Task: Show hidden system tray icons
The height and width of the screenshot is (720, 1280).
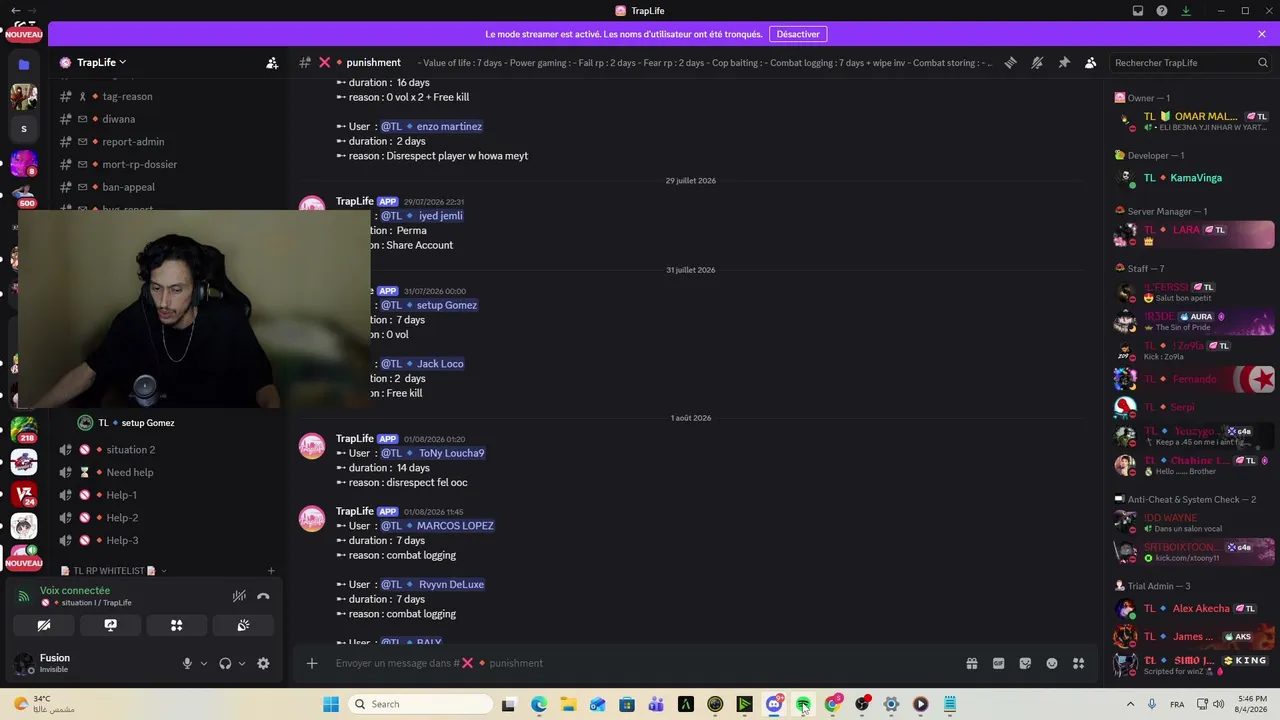Action: 1130,704
